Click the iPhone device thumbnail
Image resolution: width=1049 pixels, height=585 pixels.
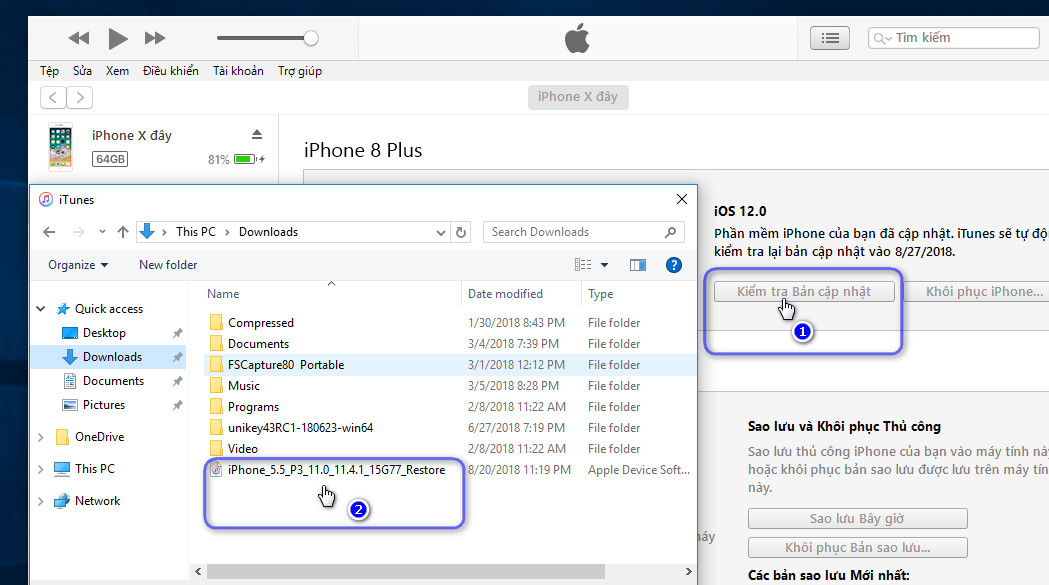[60, 147]
